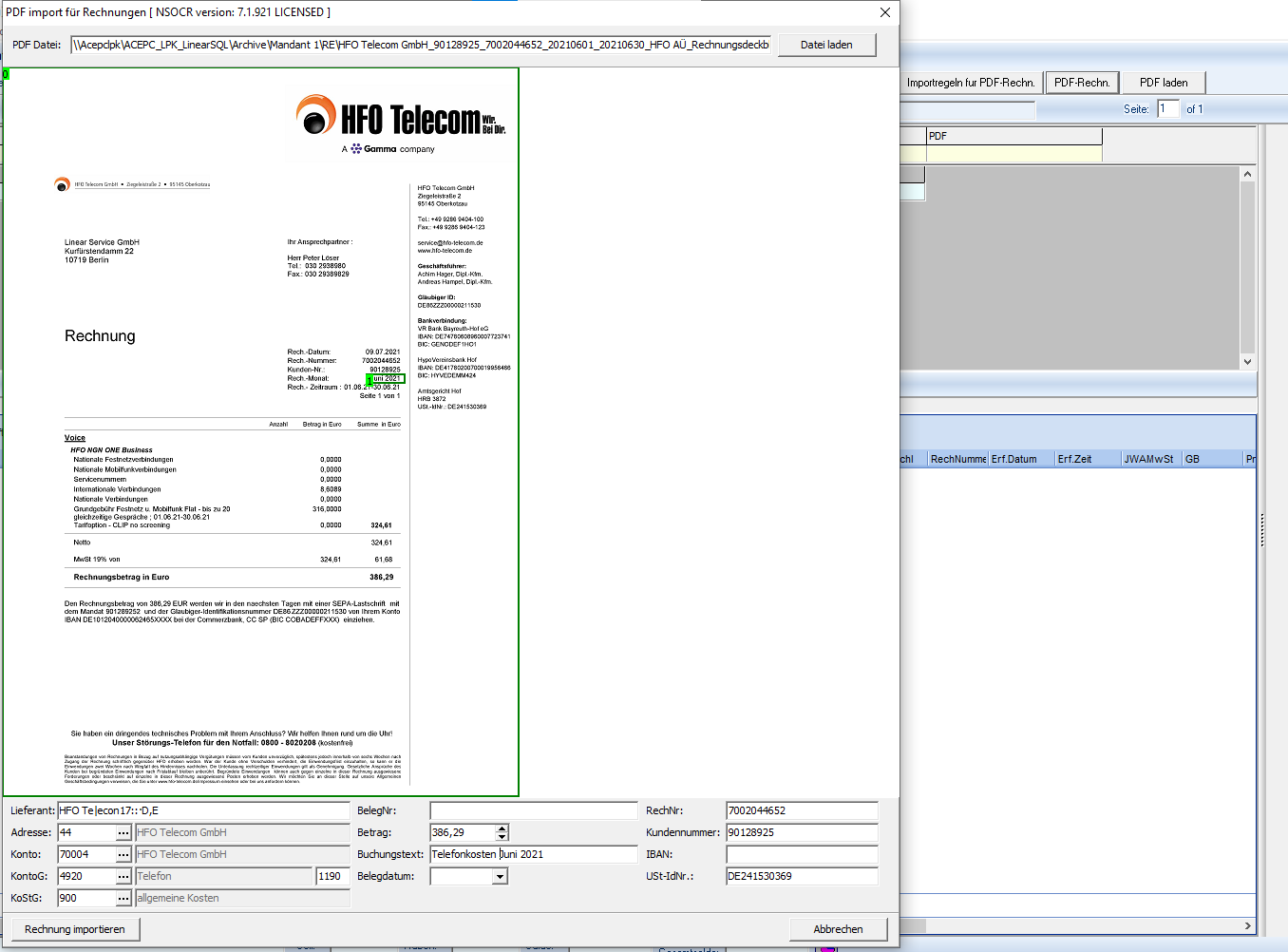The width and height of the screenshot is (1288, 952).
Task: Click PDF laden button in background window
Action: coord(1164,83)
